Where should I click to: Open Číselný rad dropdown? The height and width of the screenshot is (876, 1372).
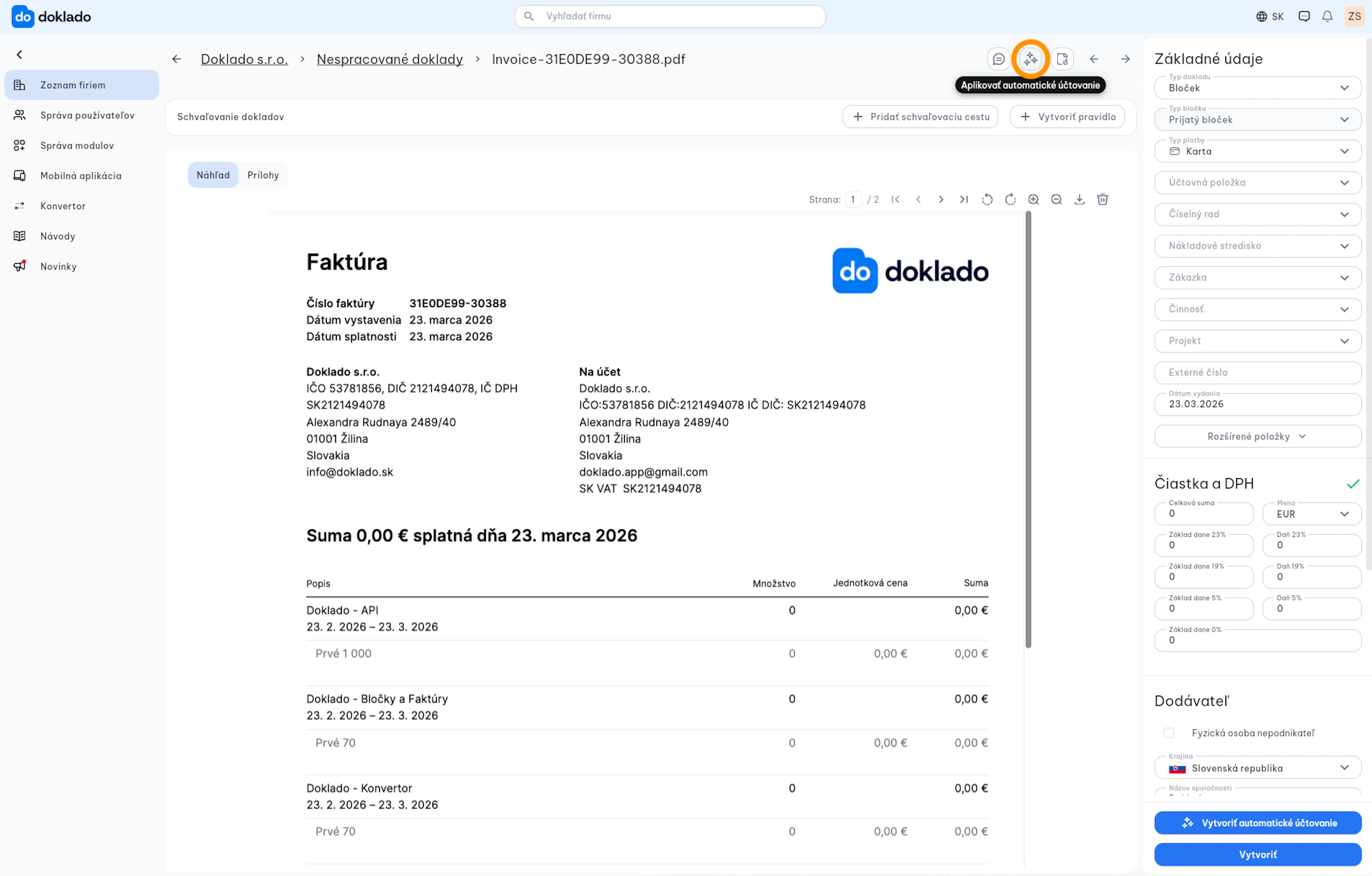[1257, 215]
